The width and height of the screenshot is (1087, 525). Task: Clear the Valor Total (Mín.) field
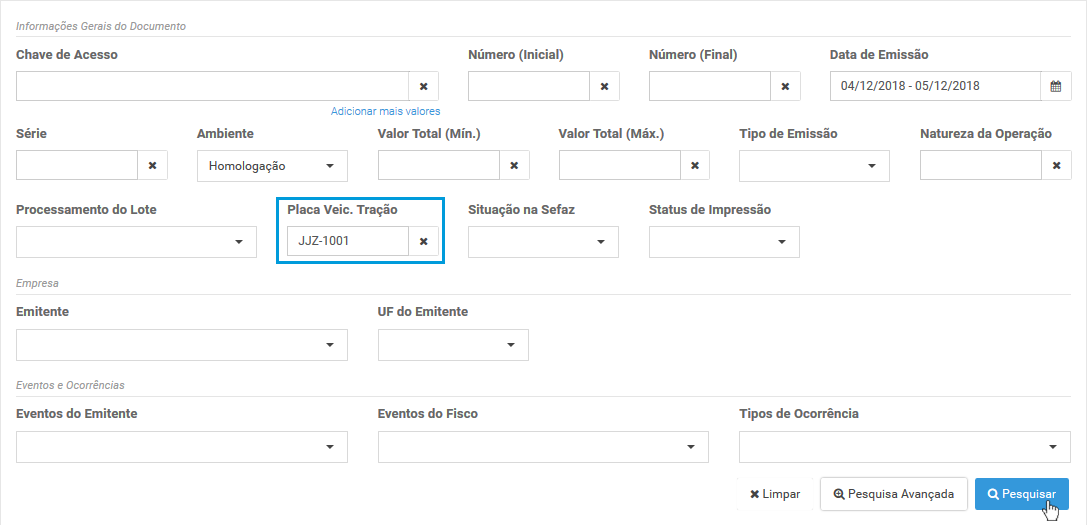pyautogui.click(x=514, y=166)
